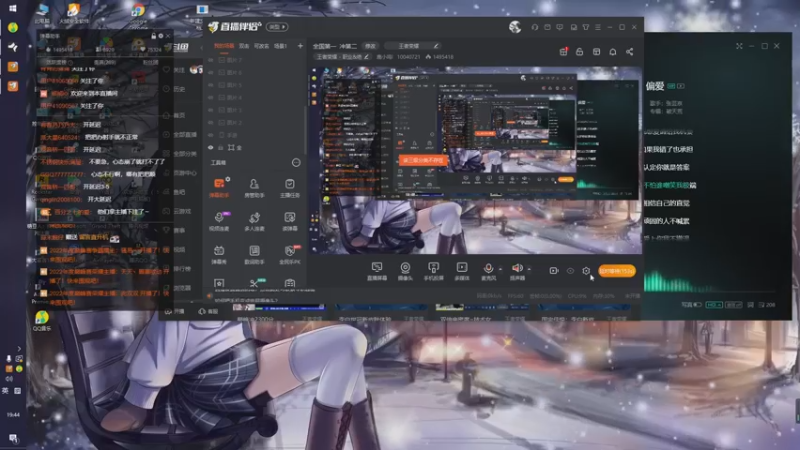Open the mail icon in streaming title bar

(547, 27)
